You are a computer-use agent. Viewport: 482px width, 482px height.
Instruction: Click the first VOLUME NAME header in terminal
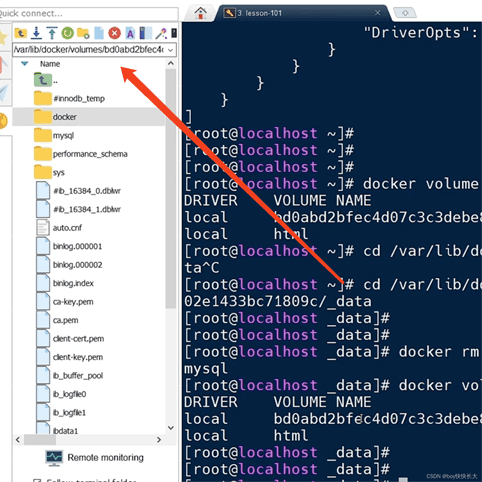(x=322, y=201)
